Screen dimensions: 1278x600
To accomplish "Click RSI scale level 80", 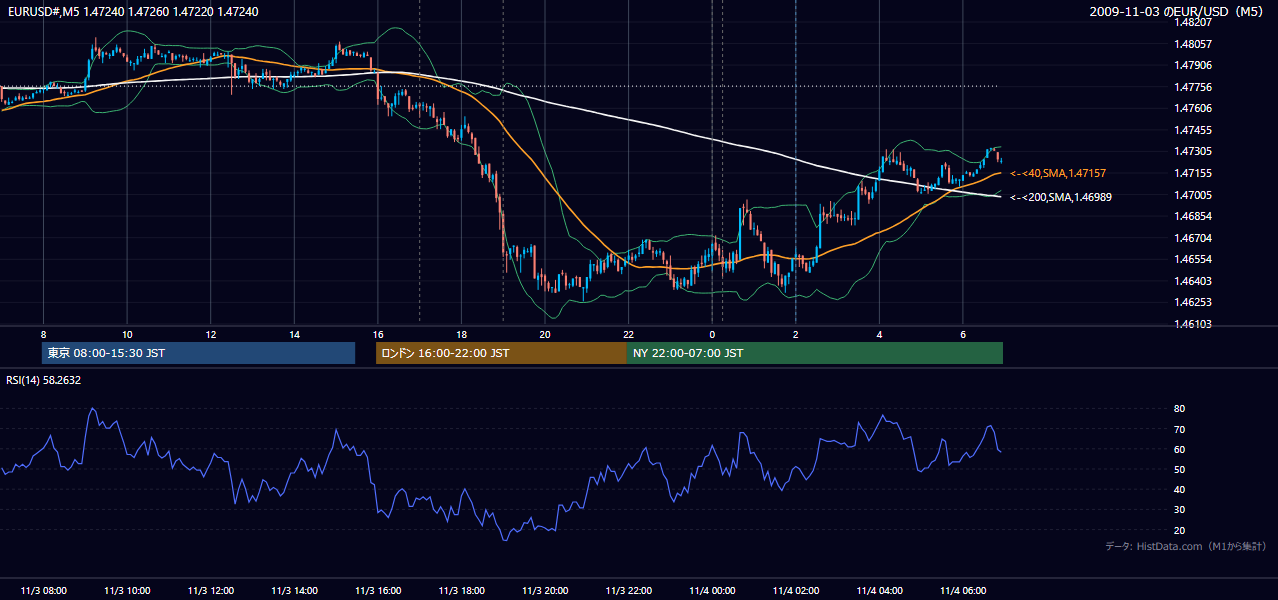I will coord(1180,409).
